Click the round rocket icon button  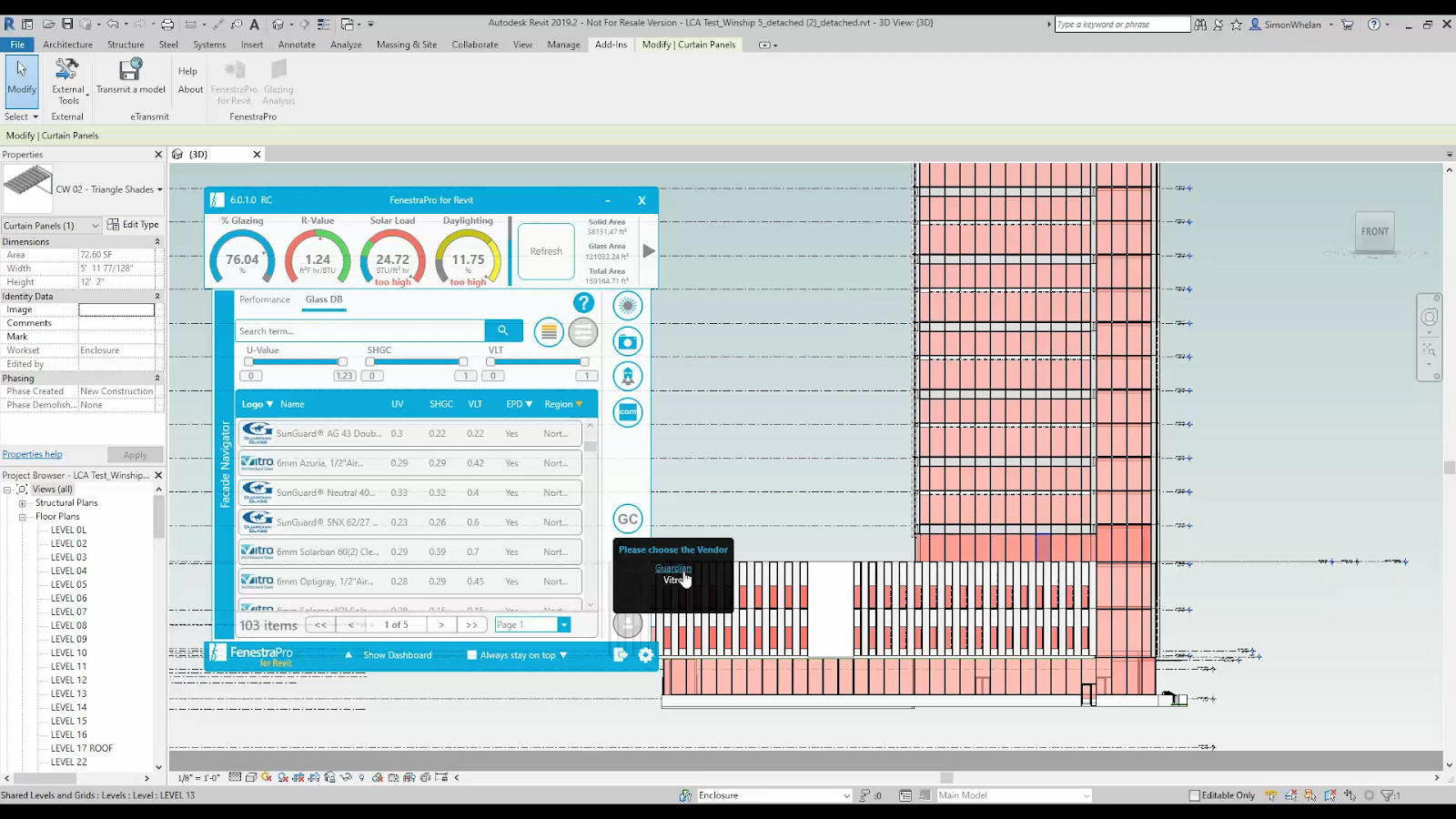click(627, 377)
